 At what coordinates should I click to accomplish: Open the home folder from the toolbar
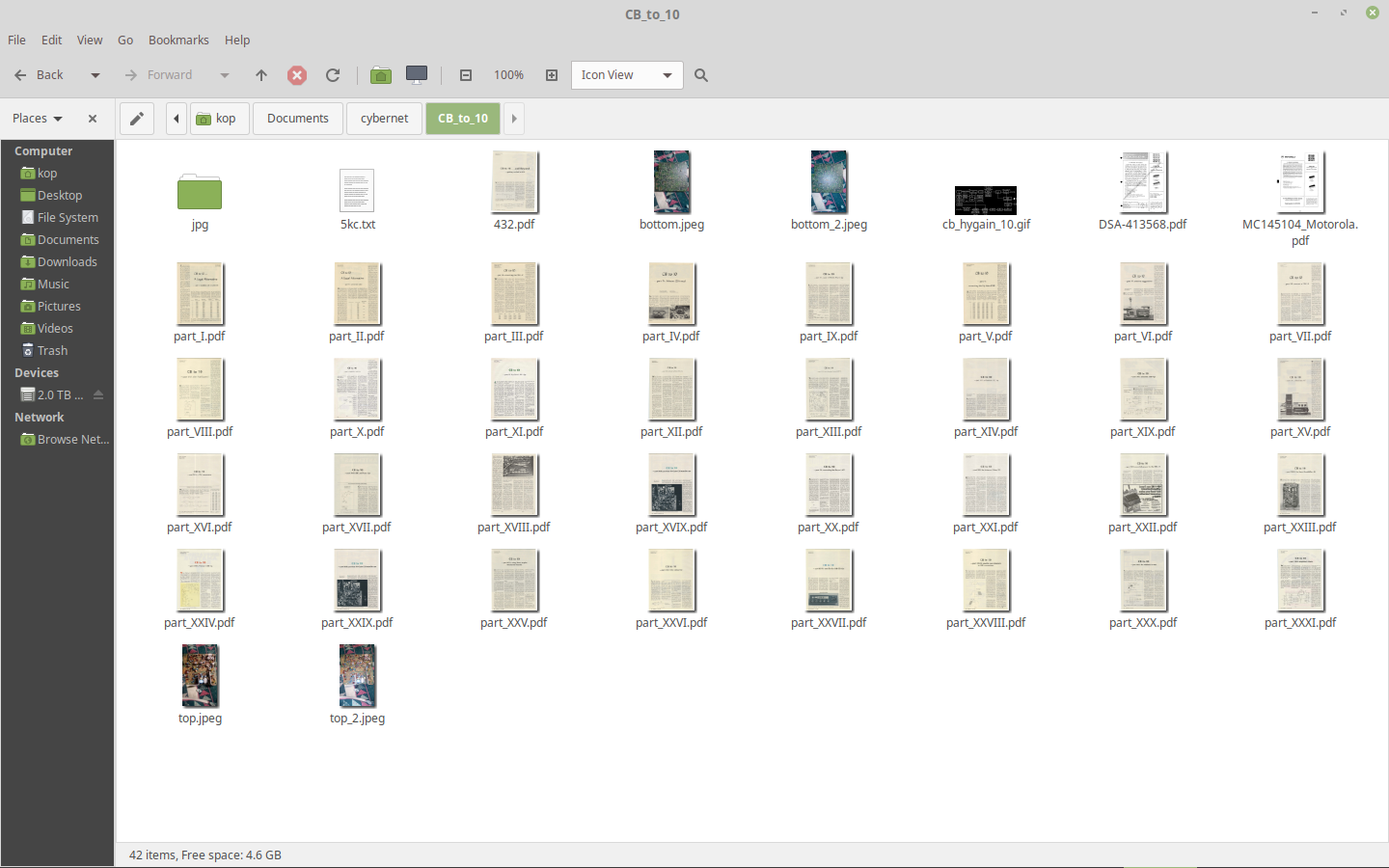(x=380, y=74)
